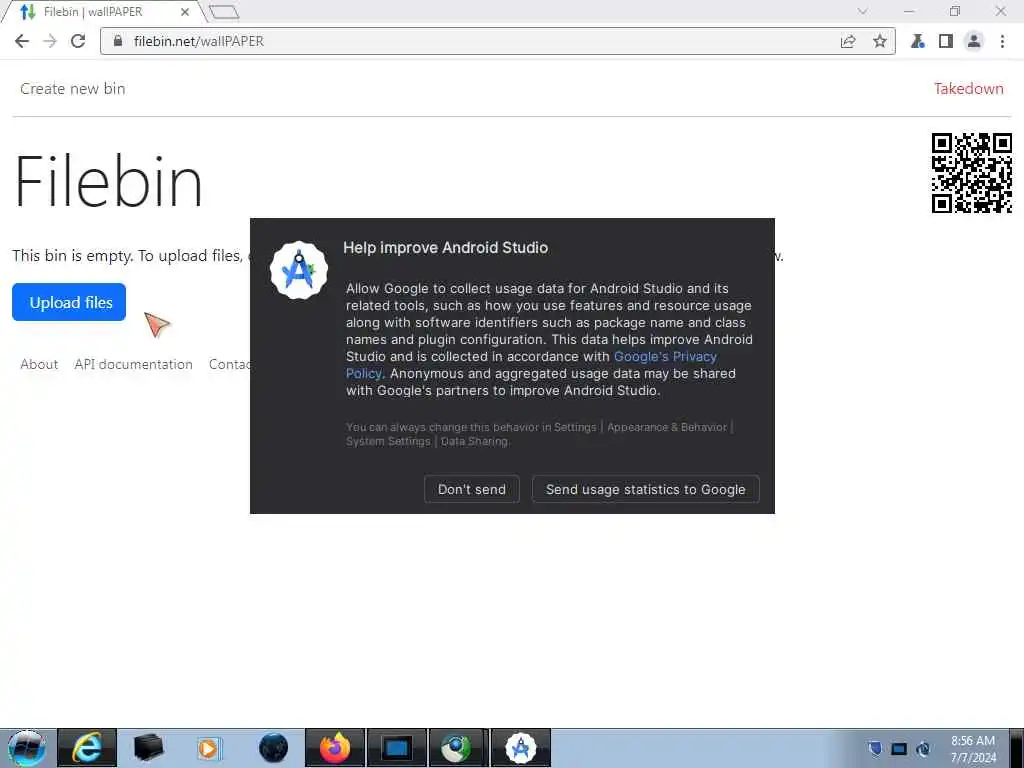Click Create new bin link

coord(72,89)
